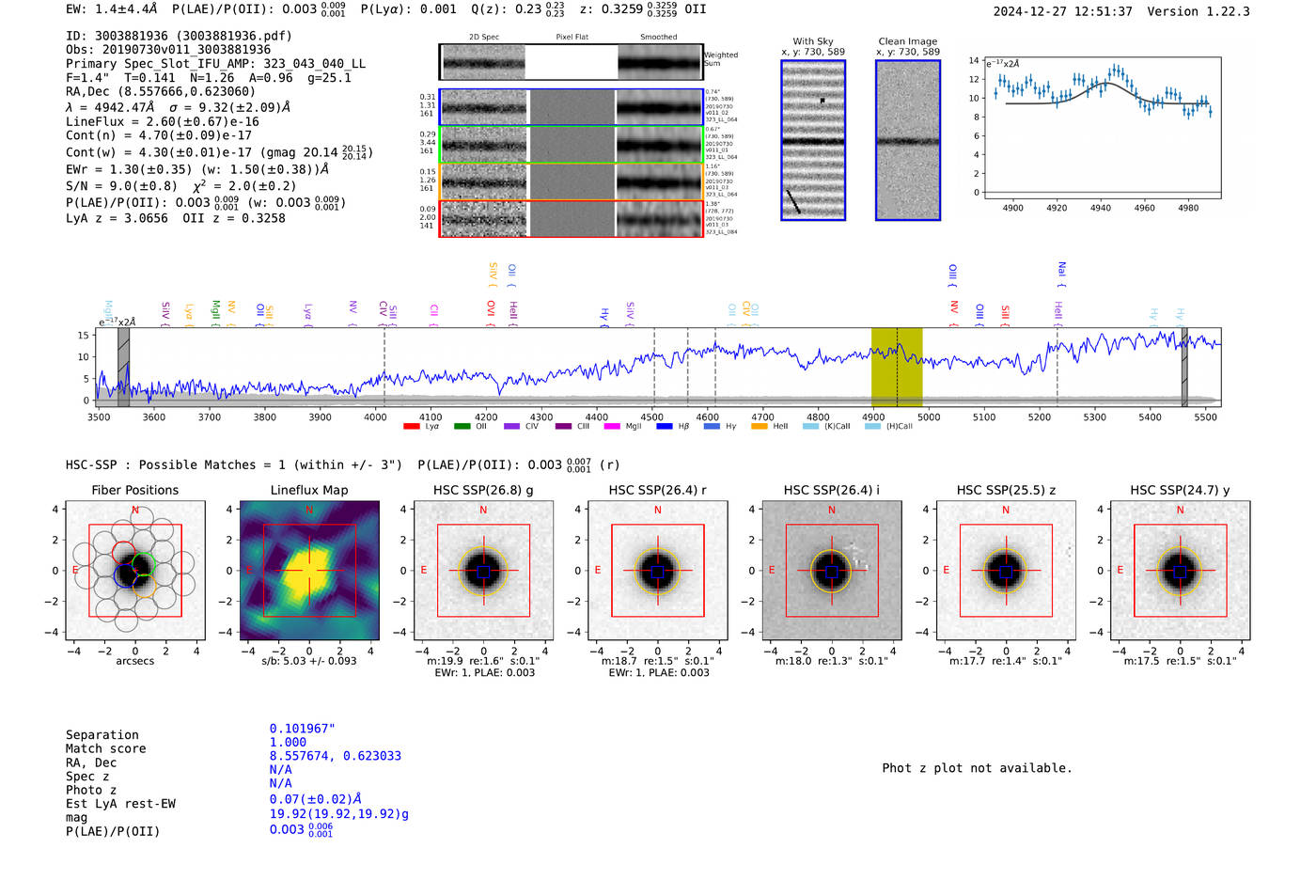Image resolution: width=1316 pixels, height=896 pixels.
Task: Open the Lineflux Map panel
Action: click(x=309, y=571)
